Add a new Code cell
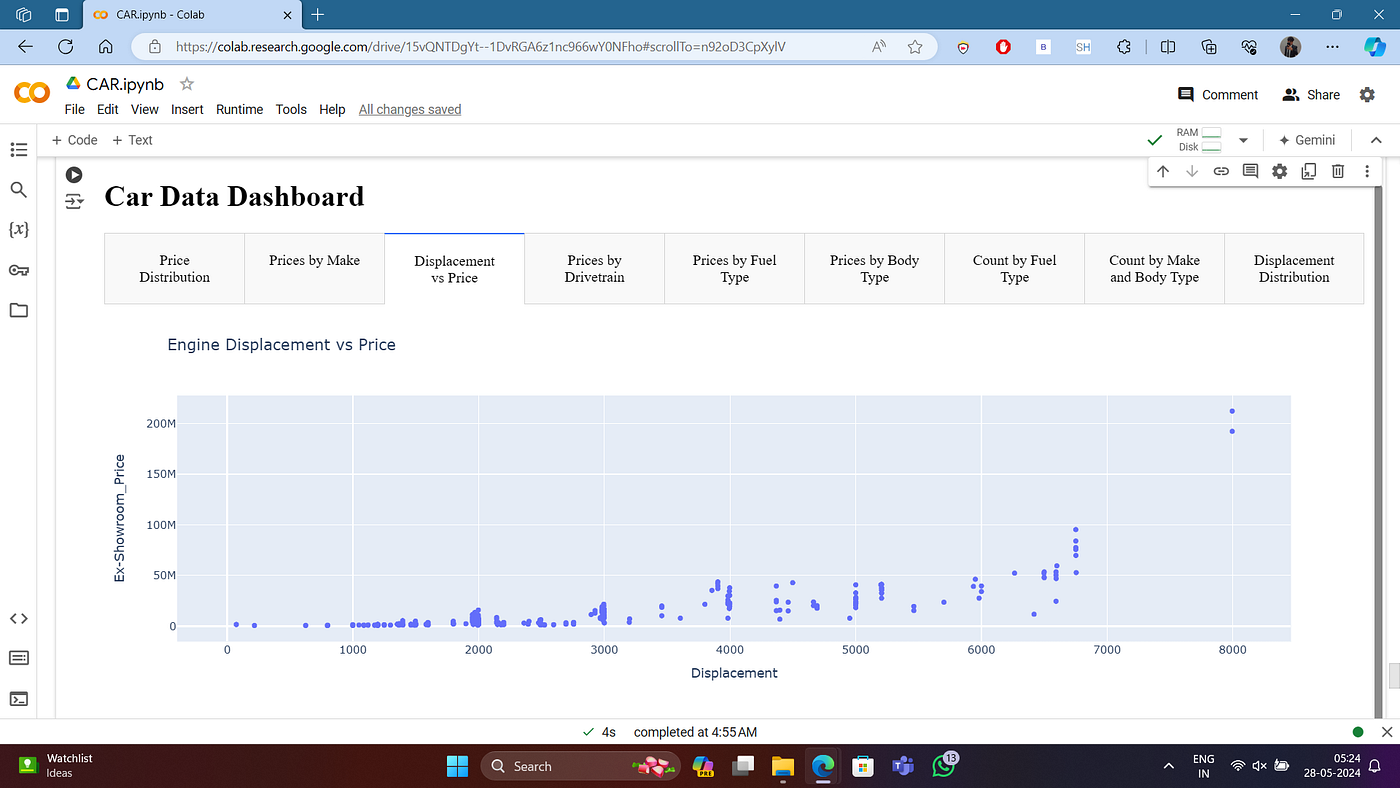The height and width of the screenshot is (788, 1400). [75, 140]
